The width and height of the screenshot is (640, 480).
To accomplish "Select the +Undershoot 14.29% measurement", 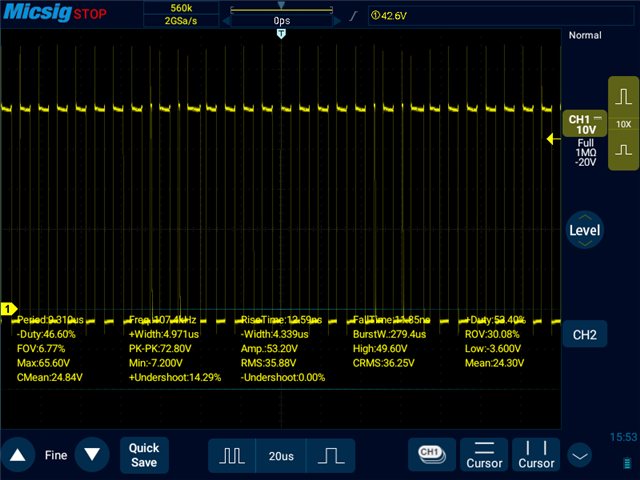I will pyautogui.click(x=175, y=377).
